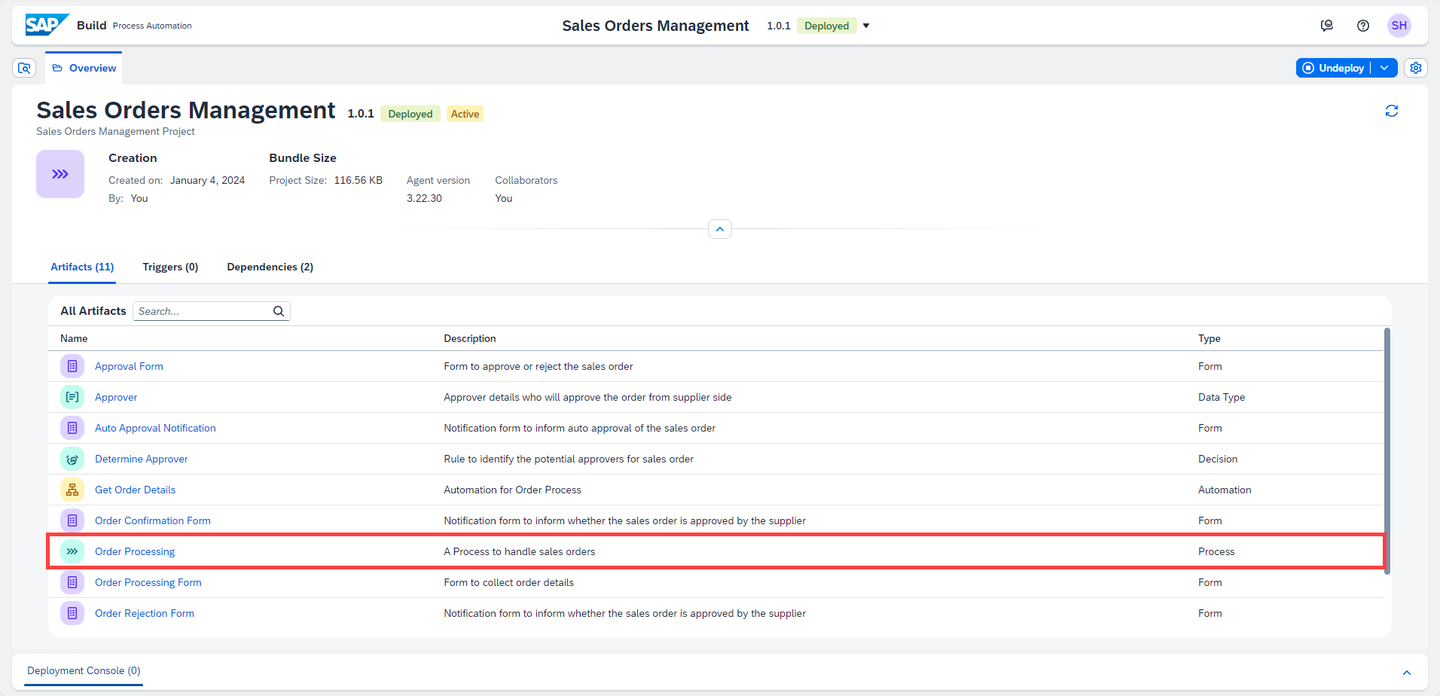
Task: Click the Auto Approval Notification form icon
Action: 72,428
